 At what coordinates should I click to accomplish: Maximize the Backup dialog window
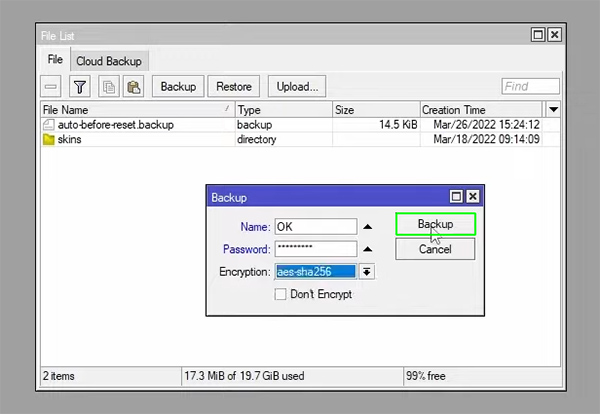pos(456,198)
